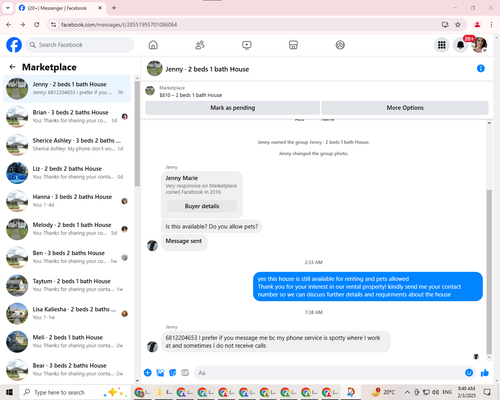Click the Search Facebook field
Viewport: 500px width, 400px height.
[80, 45]
